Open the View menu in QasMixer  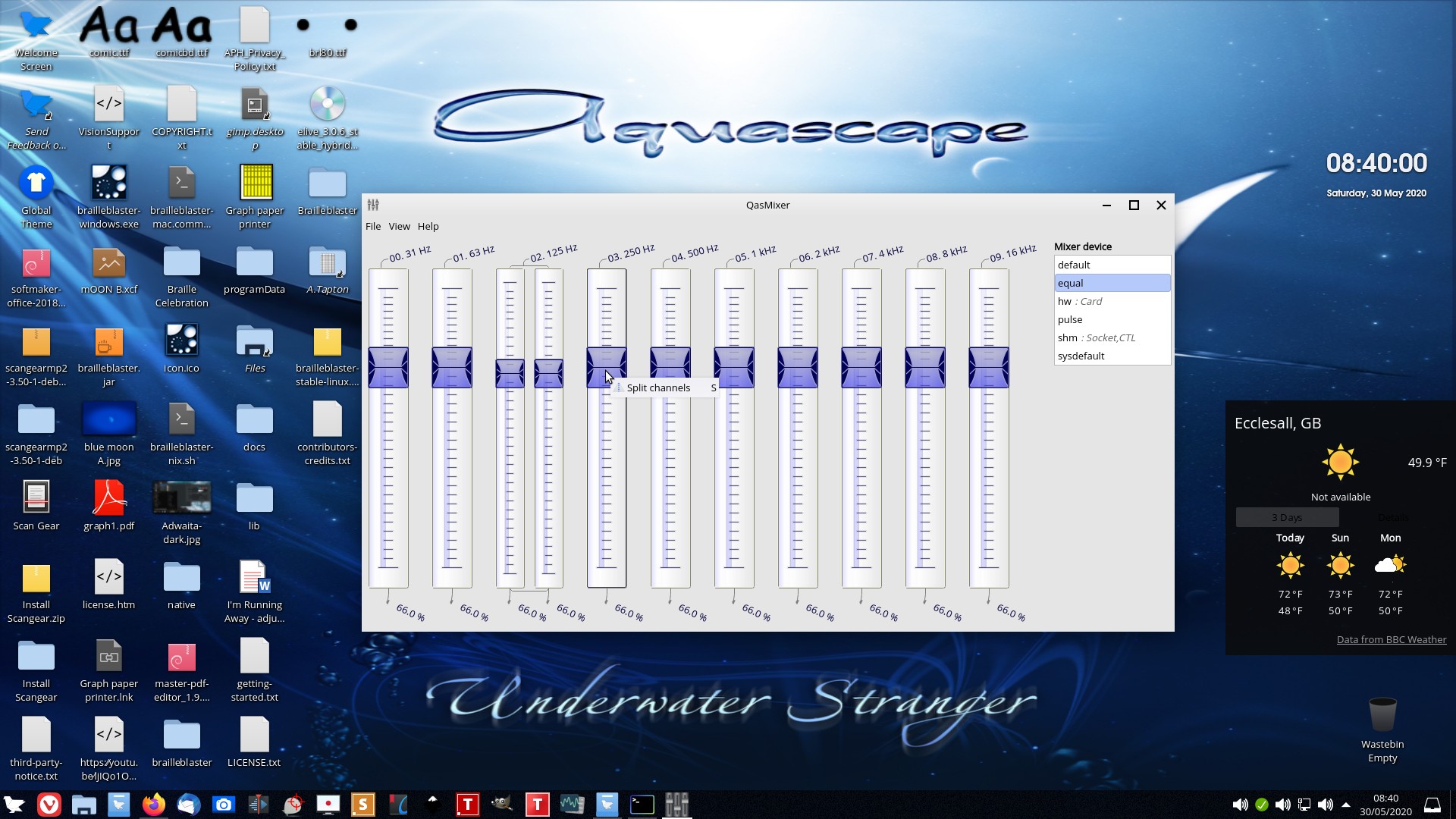399,226
